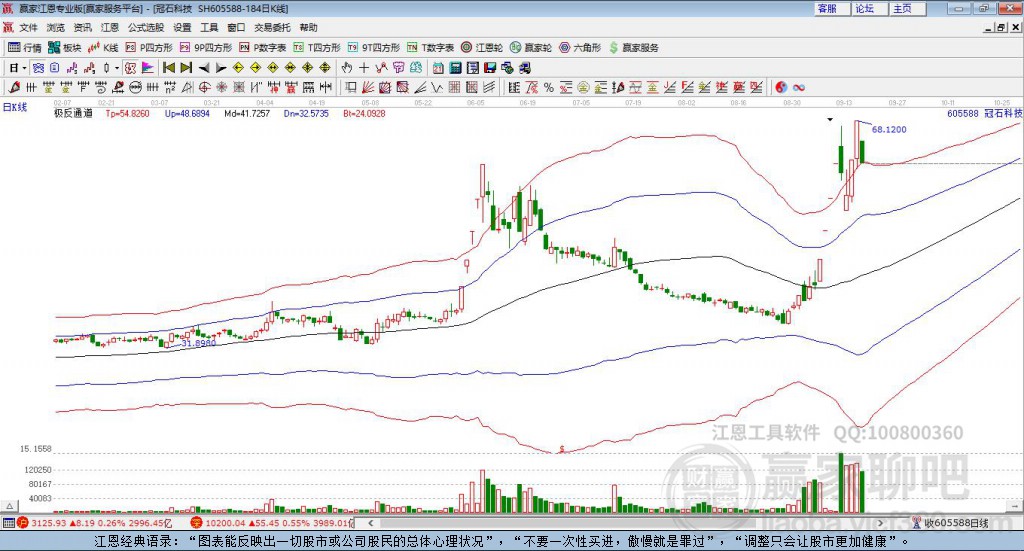Jump to last bar with skip-to-end icon
The height and width of the screenshot is (551, 1024).
186,68
